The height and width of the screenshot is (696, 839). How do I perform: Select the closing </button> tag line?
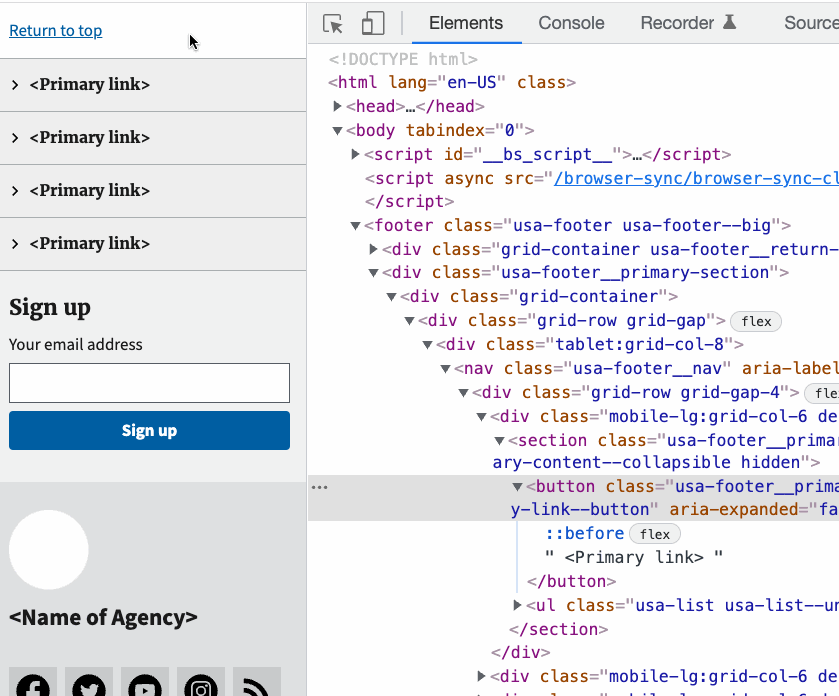pyautogui.click(x=571, y=582)
